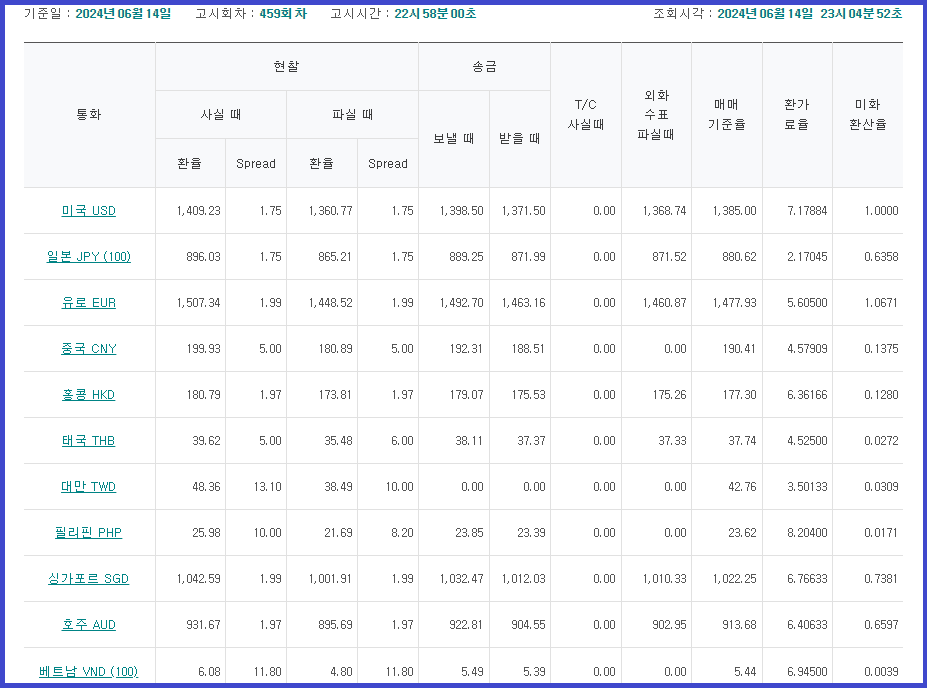Image resolution: width=927 pixels, height=688 pixels.
Task: Select HKD cash selling rate 173.81
Action: 335,394
